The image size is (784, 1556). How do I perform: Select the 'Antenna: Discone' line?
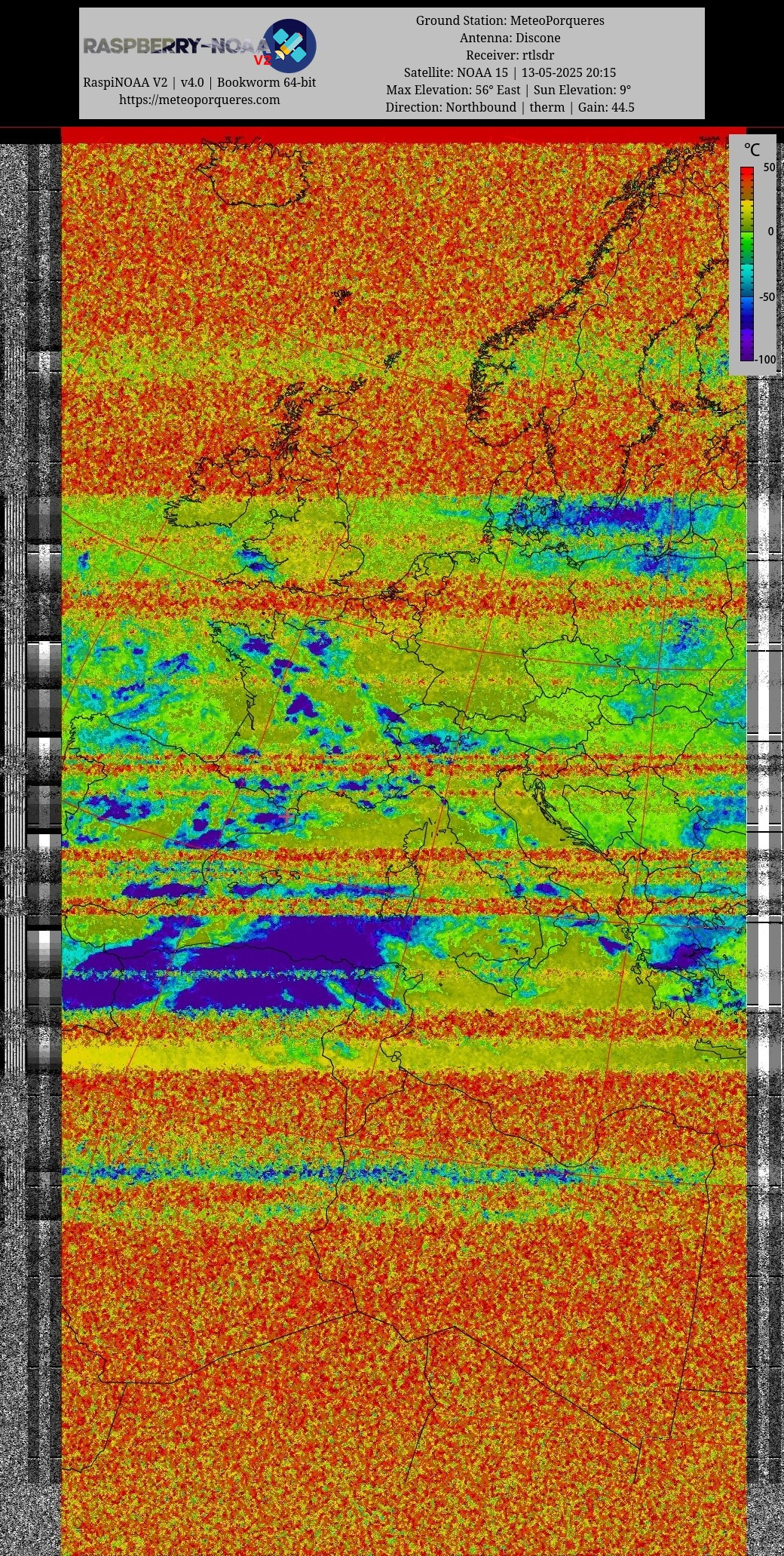[510, 38]
